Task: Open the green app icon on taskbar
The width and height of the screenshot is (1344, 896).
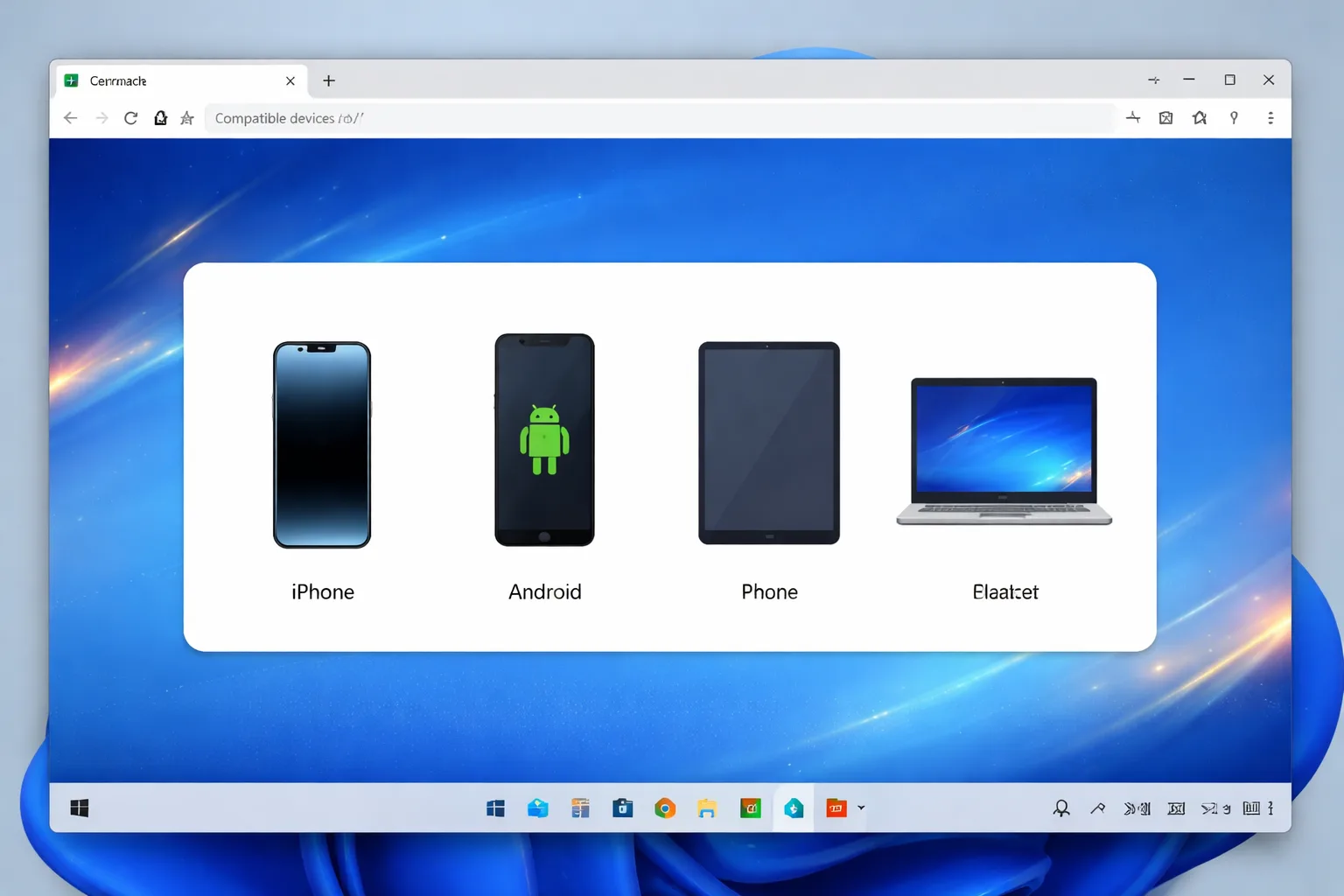Action: tap(751, 808)
